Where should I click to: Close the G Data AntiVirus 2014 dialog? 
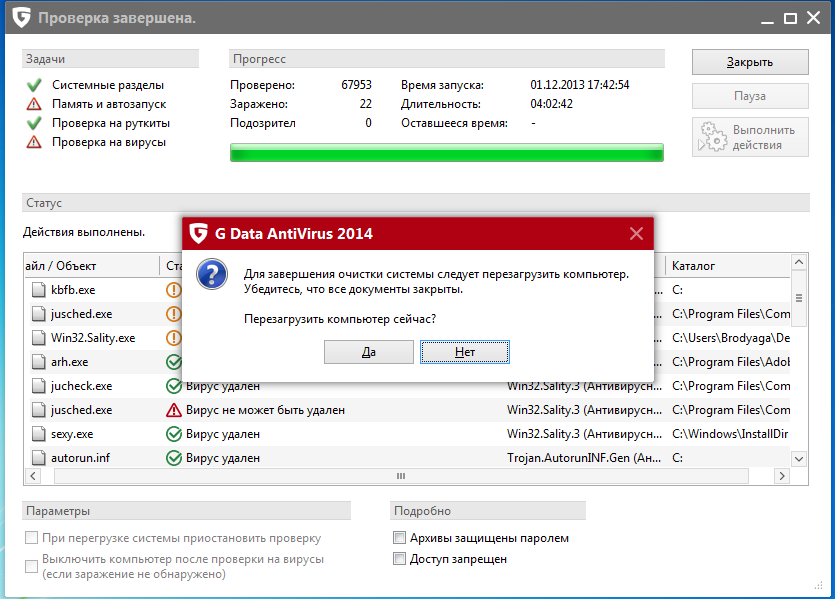tap(636, 233)
